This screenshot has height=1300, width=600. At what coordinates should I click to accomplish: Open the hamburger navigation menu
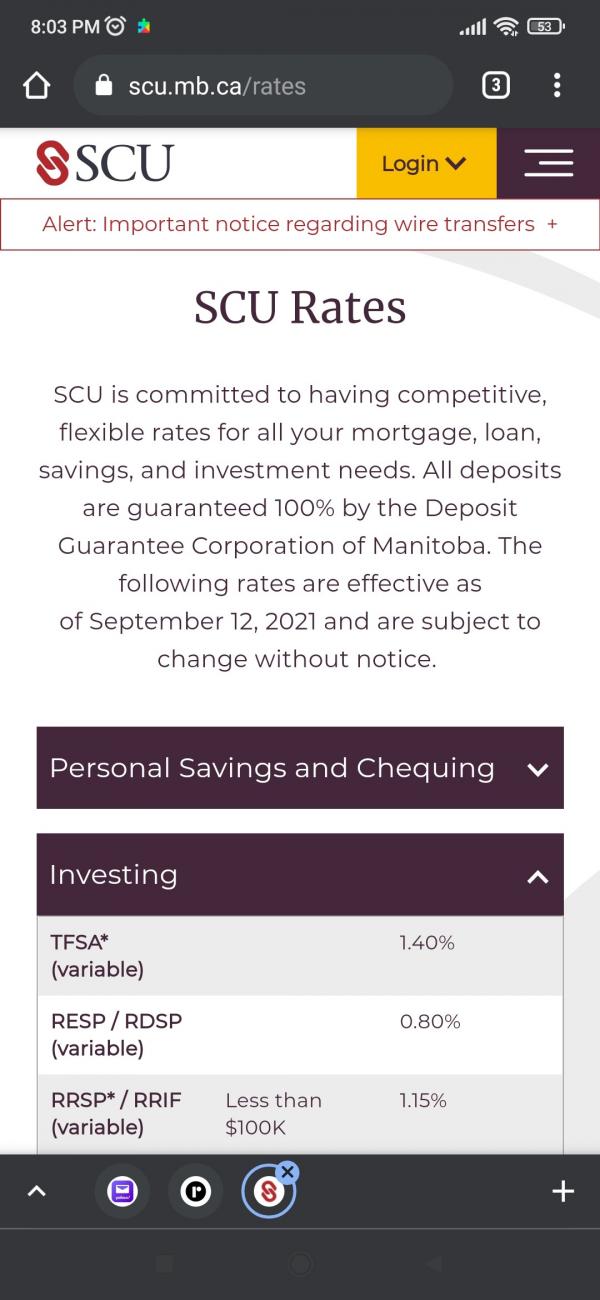pyautogui.click(x=548, y=163)
